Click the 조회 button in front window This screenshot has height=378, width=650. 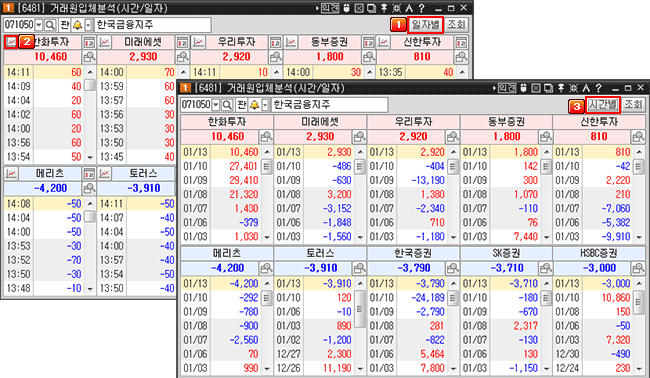pyautogui.click(x=633, y=104)
